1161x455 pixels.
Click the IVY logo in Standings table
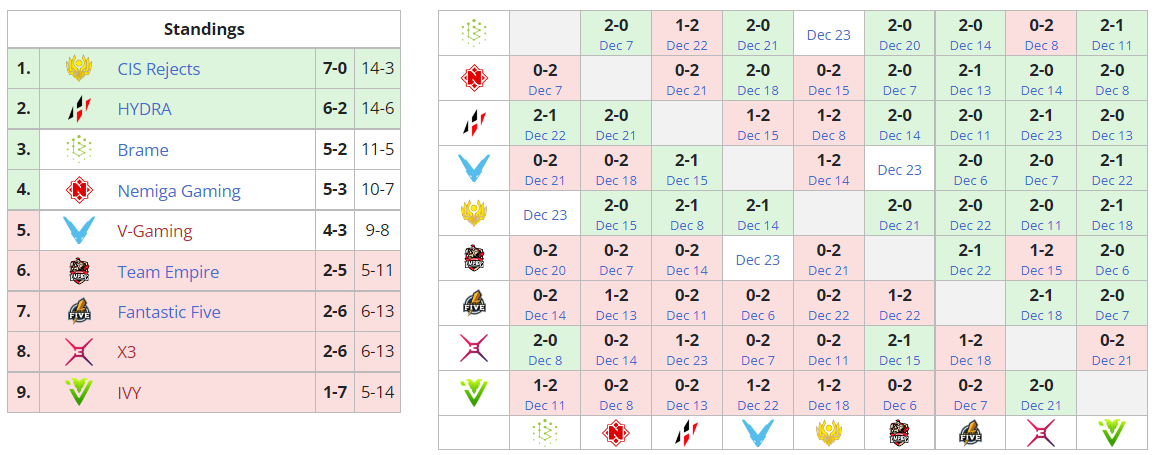tap(79, 393)
